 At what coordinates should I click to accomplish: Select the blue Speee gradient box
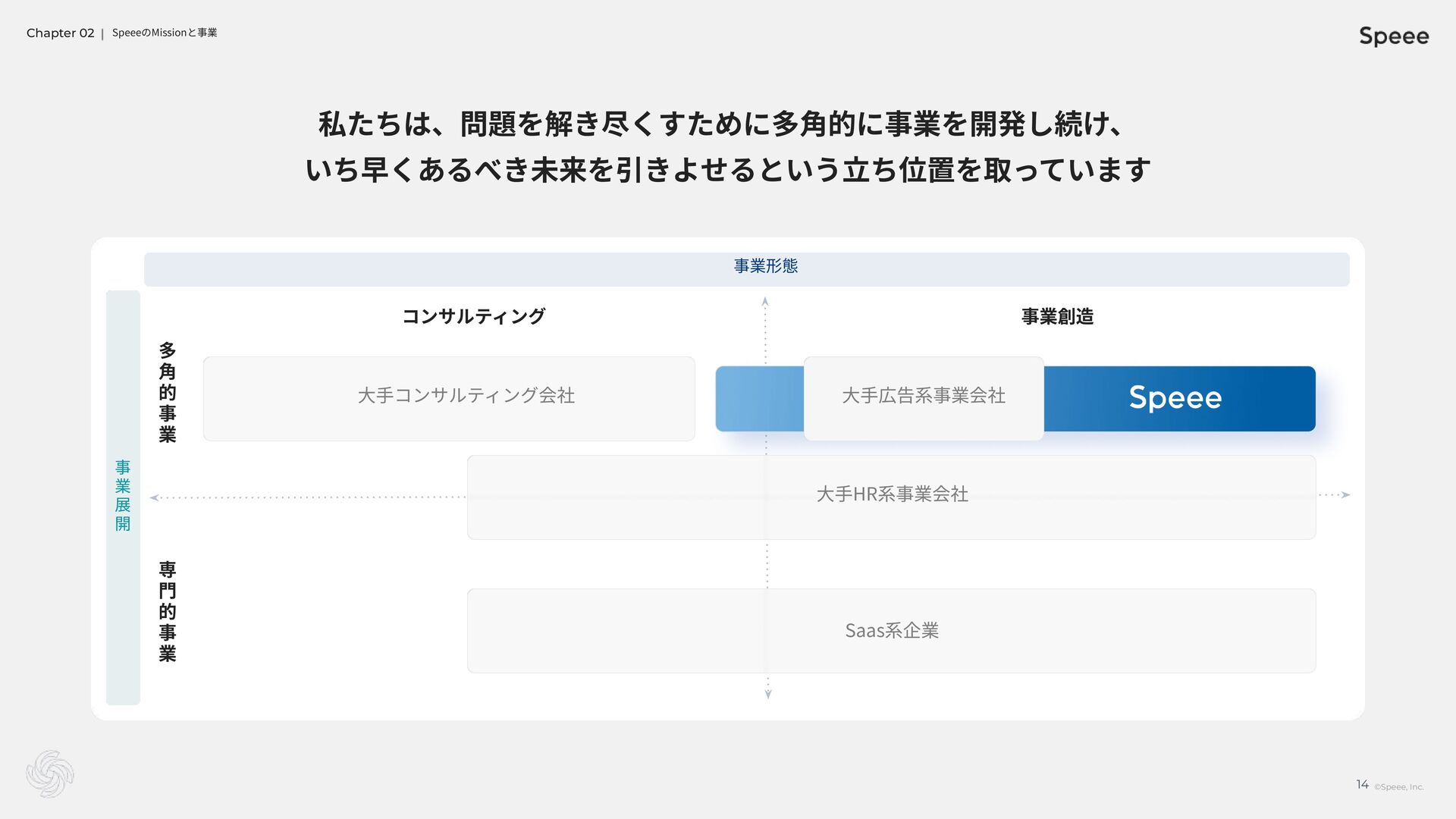click(x=1178, y=398)
